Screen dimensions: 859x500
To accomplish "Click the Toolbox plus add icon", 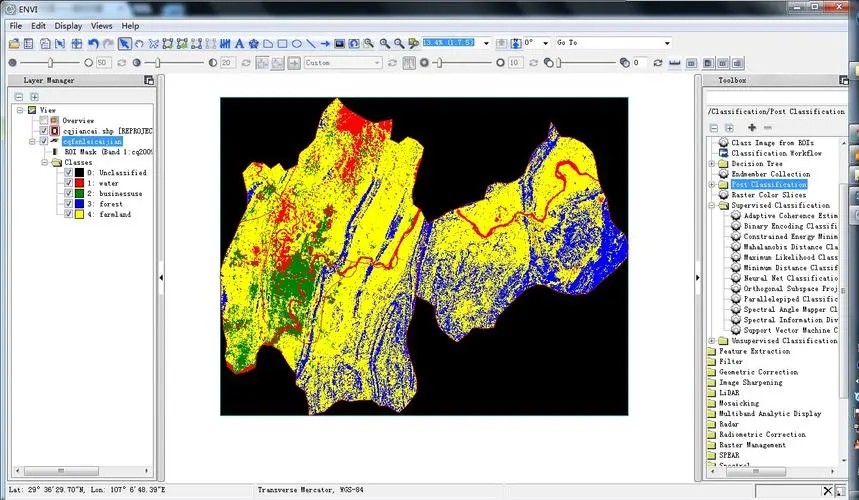I will pos(752,128).
